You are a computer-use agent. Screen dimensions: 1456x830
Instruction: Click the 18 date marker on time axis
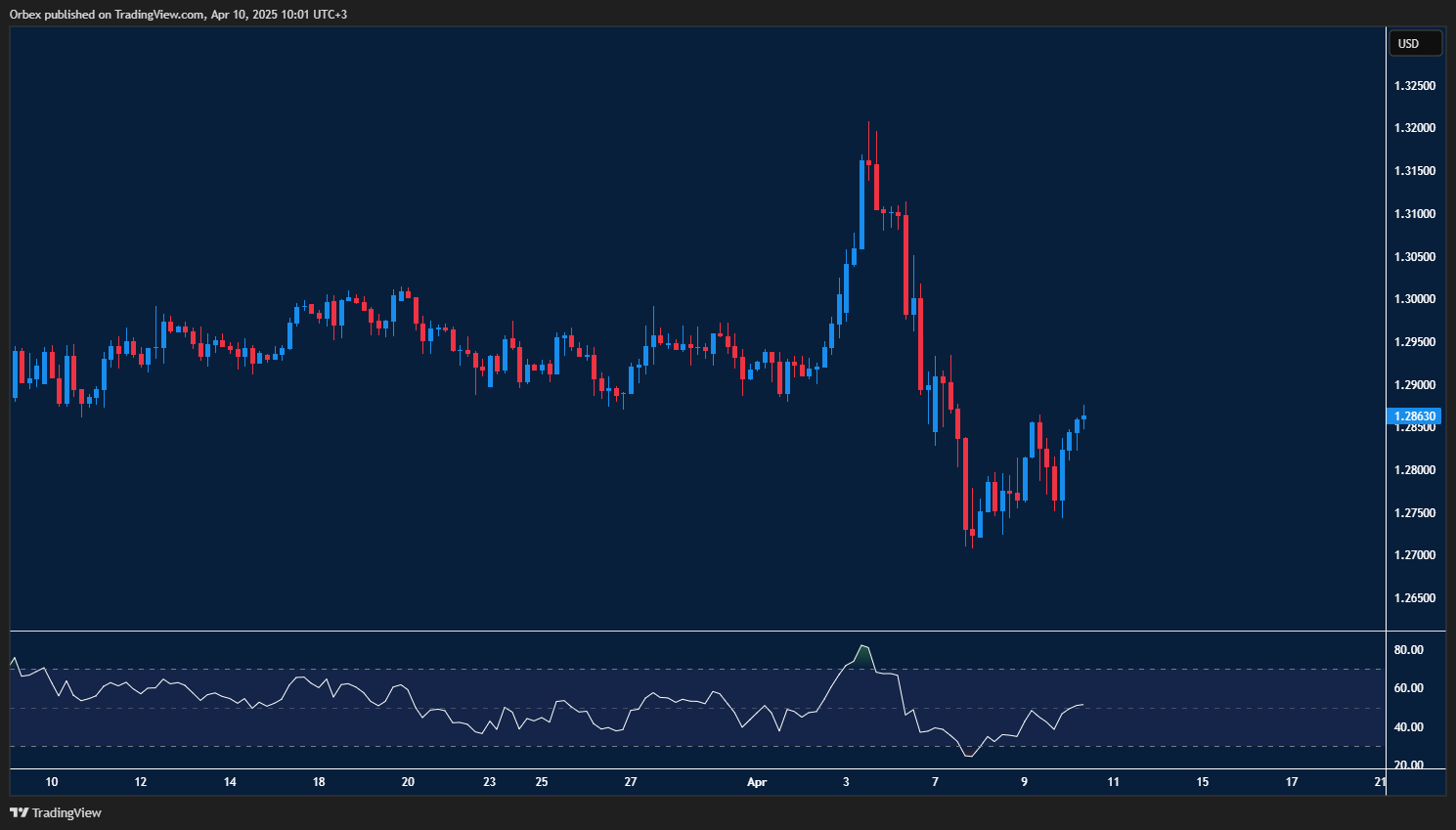point(319,782)
